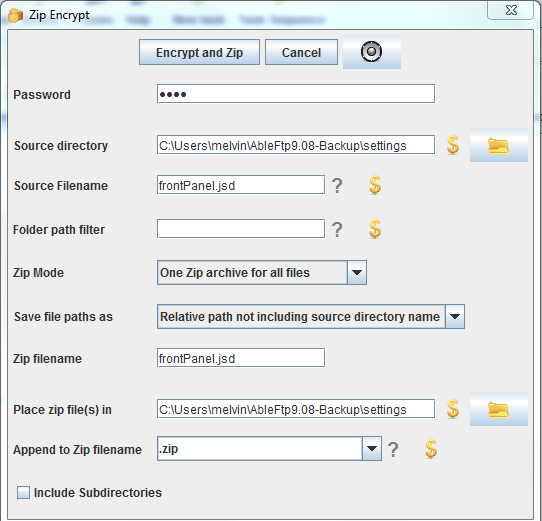Browse folder for Place zip file(s) in
Screen dimensions: 542x521
[x=498, y=409]
